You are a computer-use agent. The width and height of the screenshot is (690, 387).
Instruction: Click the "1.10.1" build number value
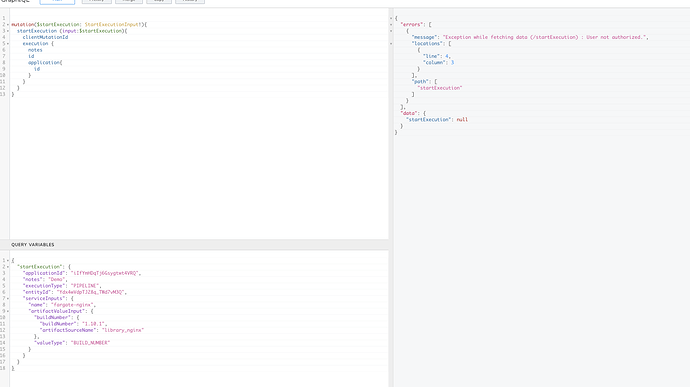pyautogui.click(x=93, y=324)
